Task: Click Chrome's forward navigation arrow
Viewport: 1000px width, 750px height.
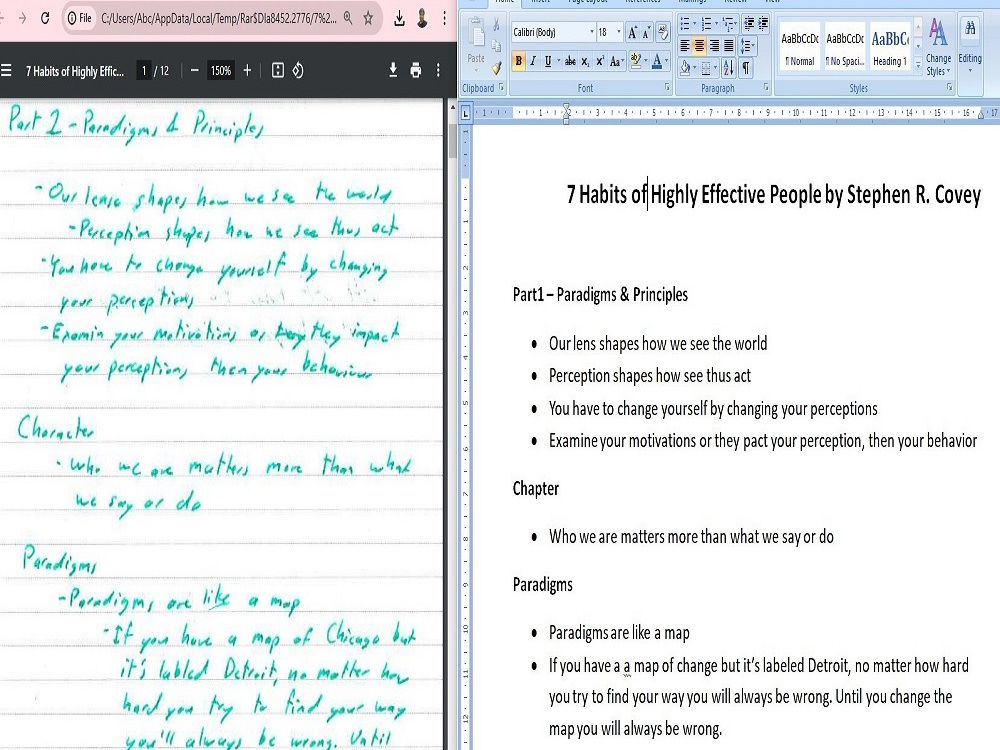Action: coord(22,18)
